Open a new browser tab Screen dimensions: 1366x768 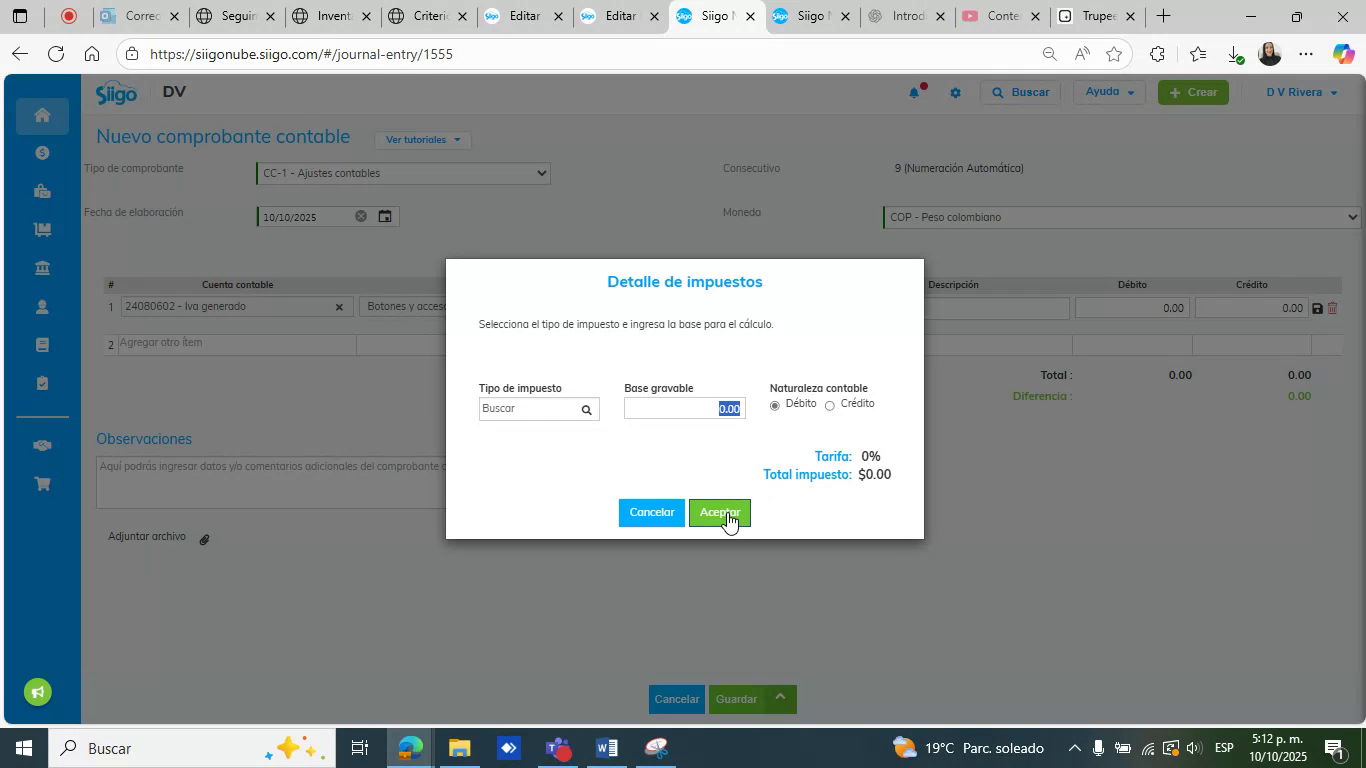click(1163, 16)
